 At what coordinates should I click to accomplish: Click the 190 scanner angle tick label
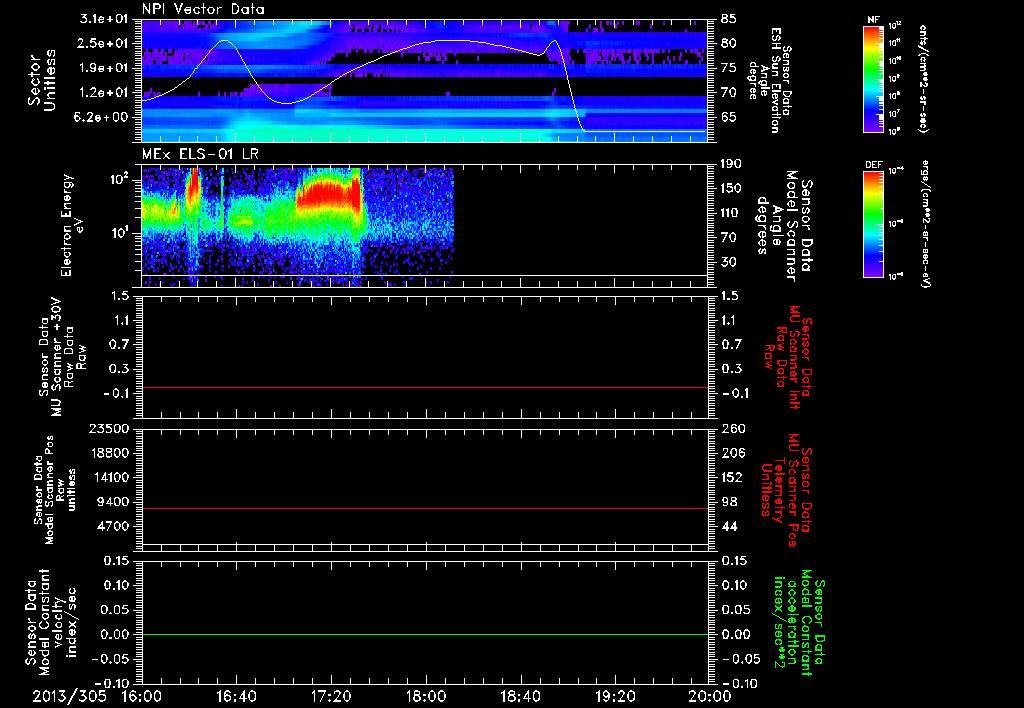[x=733, y=164]
